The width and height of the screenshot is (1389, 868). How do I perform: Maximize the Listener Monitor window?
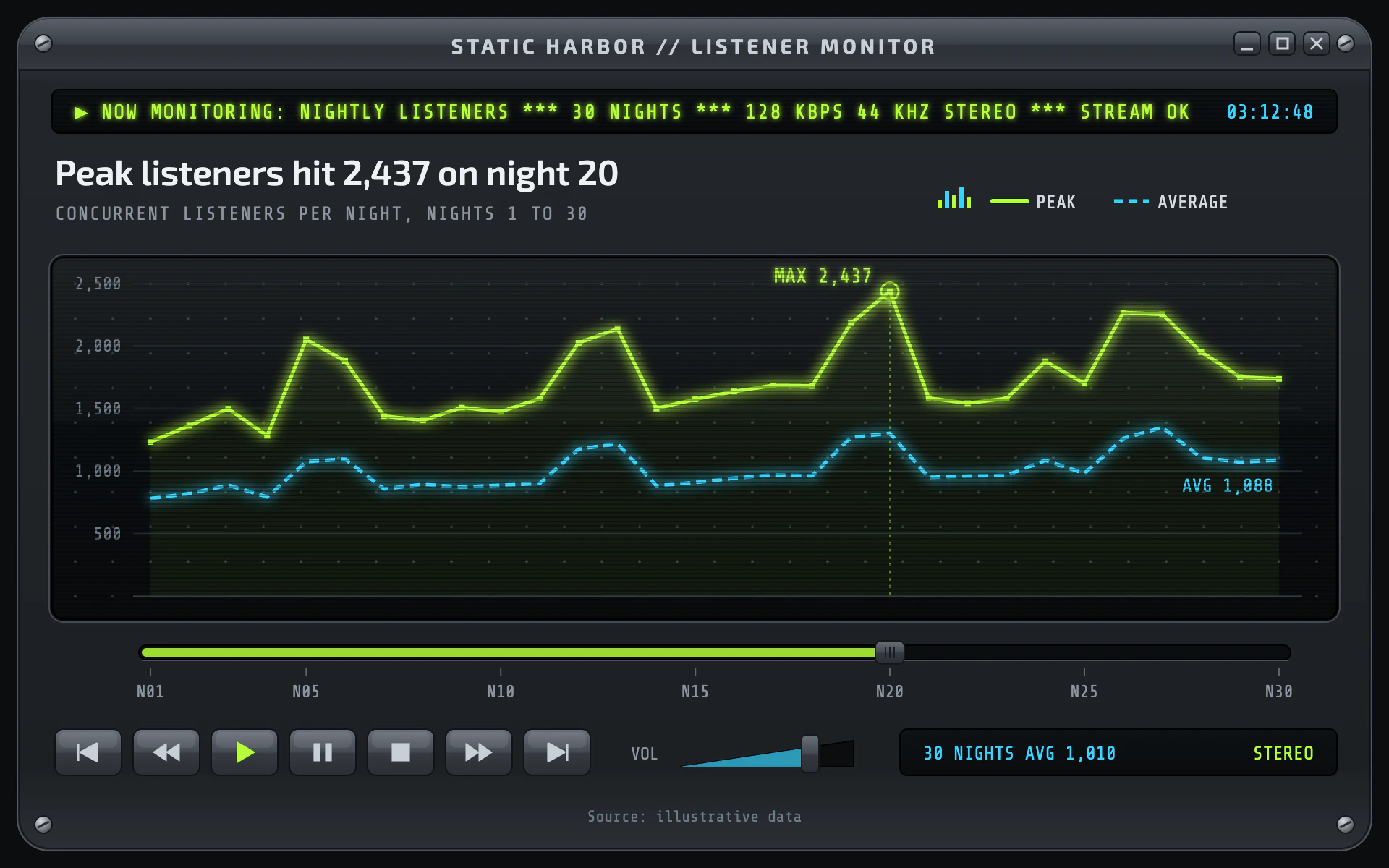[x=1282, y=44]
